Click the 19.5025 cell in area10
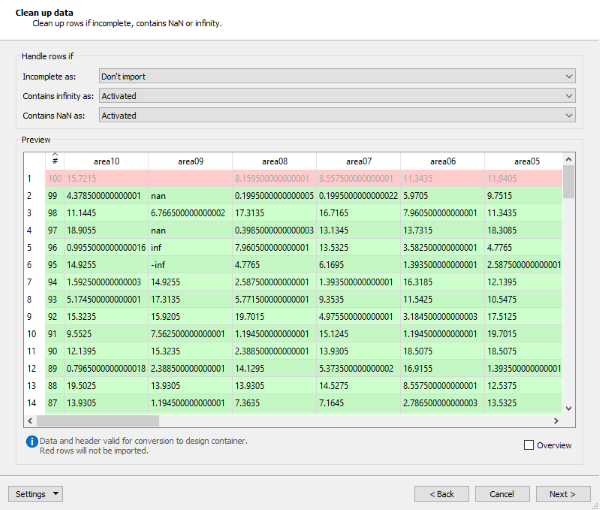 pos(106,386)
